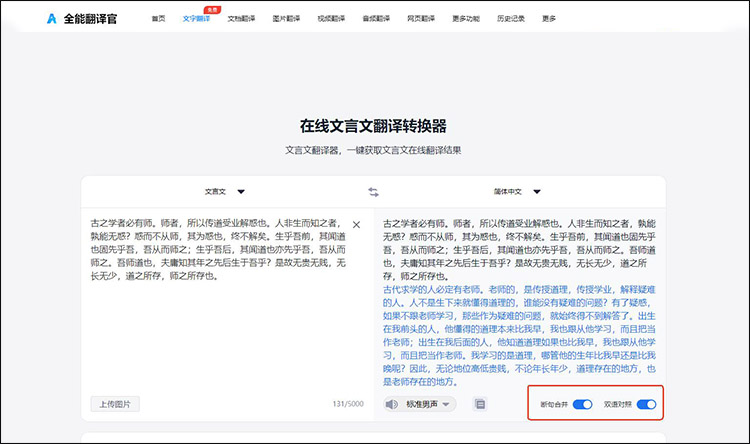Clear the source text with the X icon
Viewport: 750px width, 444px height.
coord(356,224)
